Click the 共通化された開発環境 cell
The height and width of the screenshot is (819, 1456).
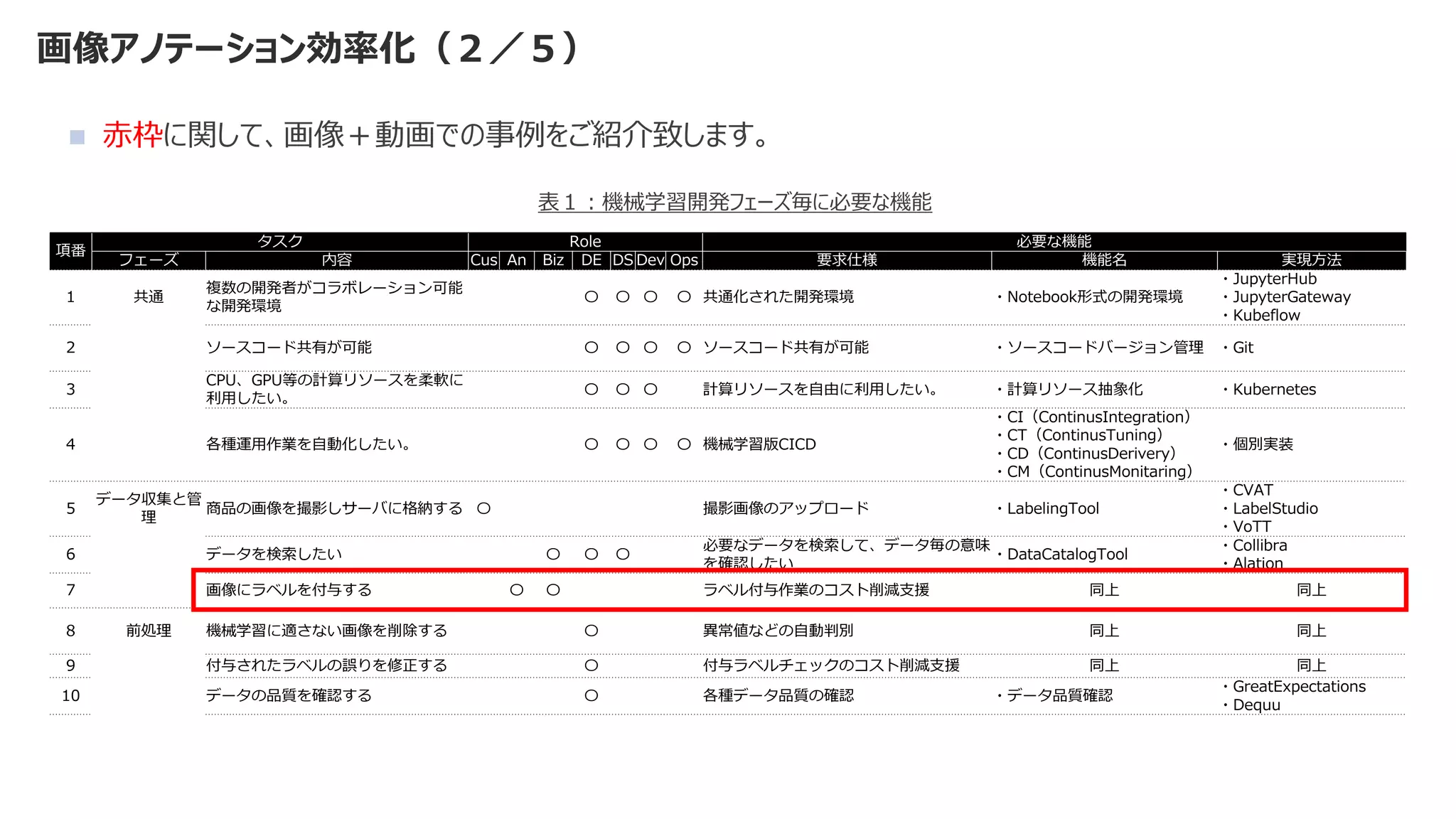pyautogui.click(x=778, y=296)
